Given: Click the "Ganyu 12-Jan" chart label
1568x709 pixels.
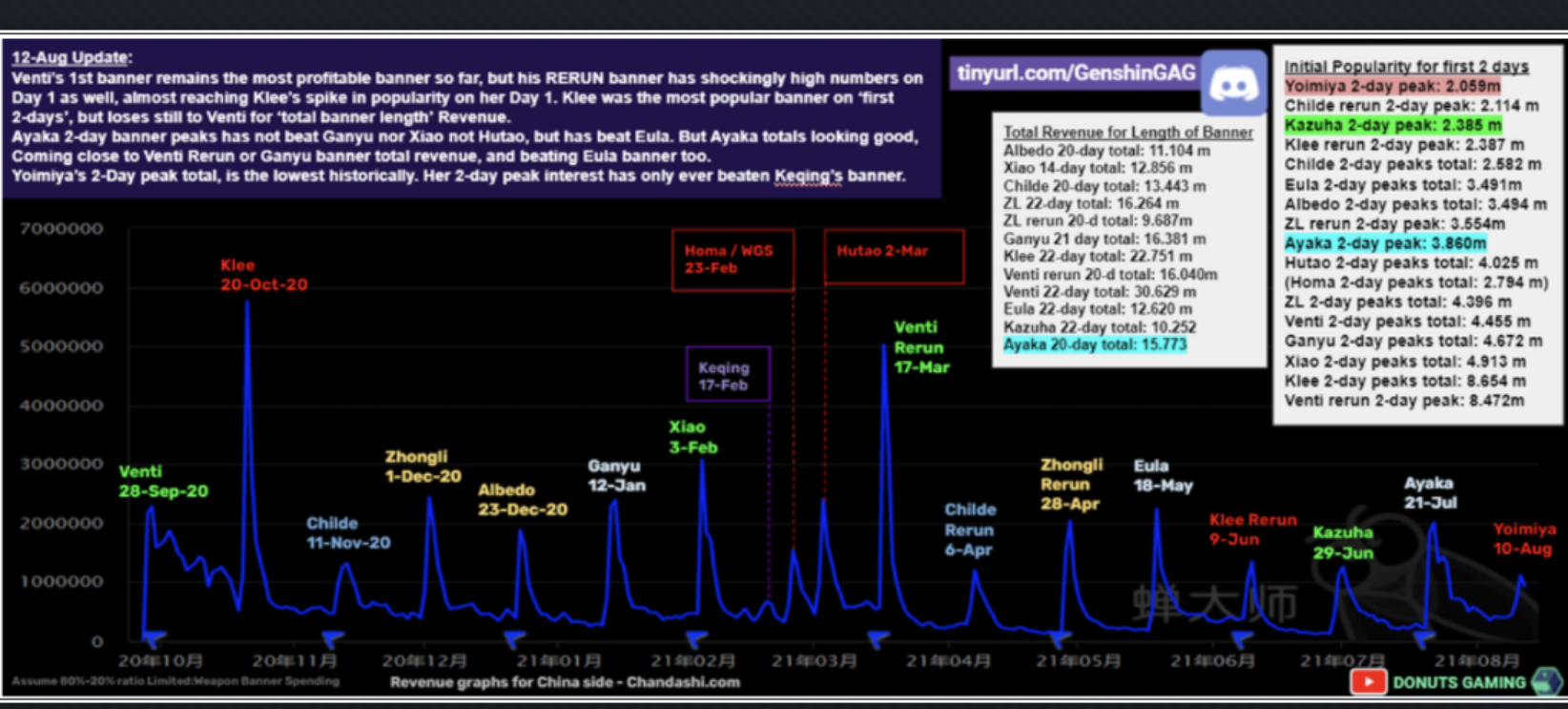Looking at the screenshot, I should coord(616,475).
